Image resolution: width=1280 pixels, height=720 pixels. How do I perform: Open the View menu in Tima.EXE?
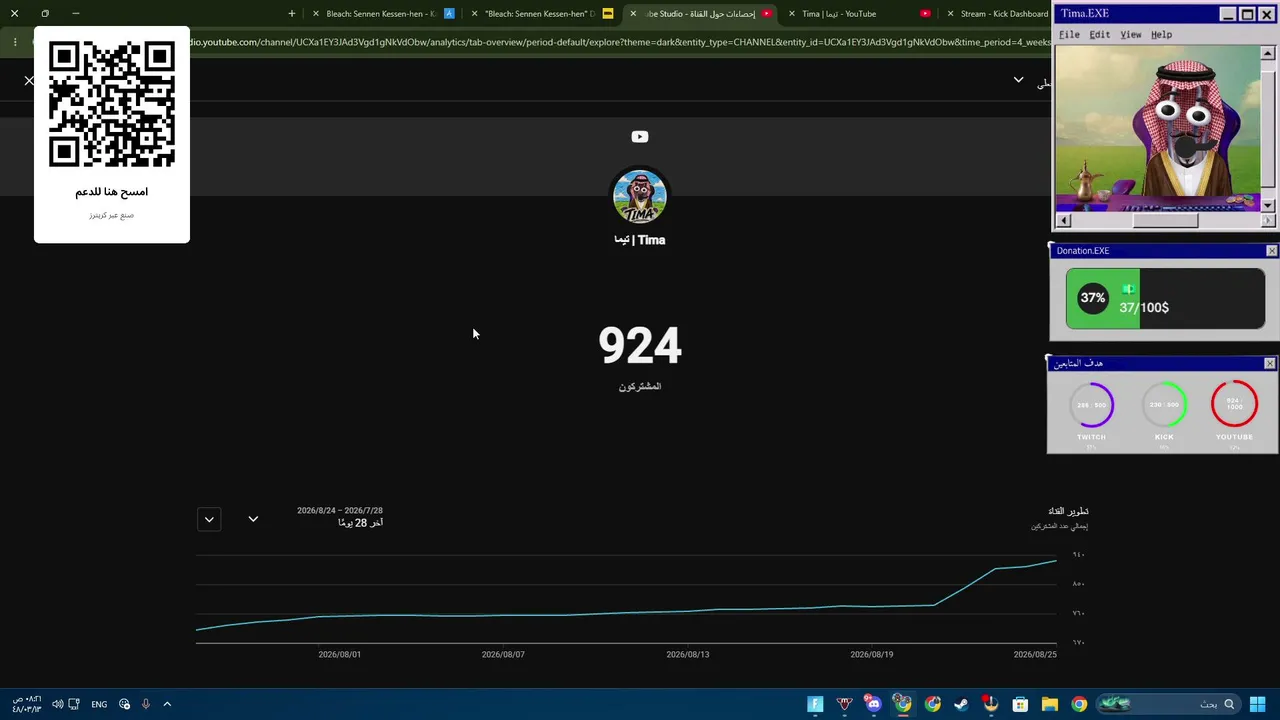[1131, 34]
